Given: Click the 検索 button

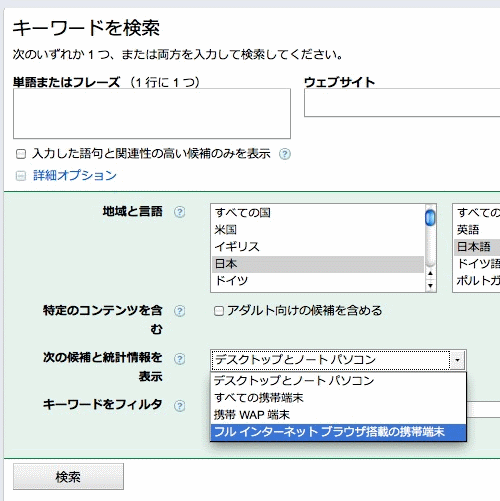Looking at the screenshot, I should [68, 477].
